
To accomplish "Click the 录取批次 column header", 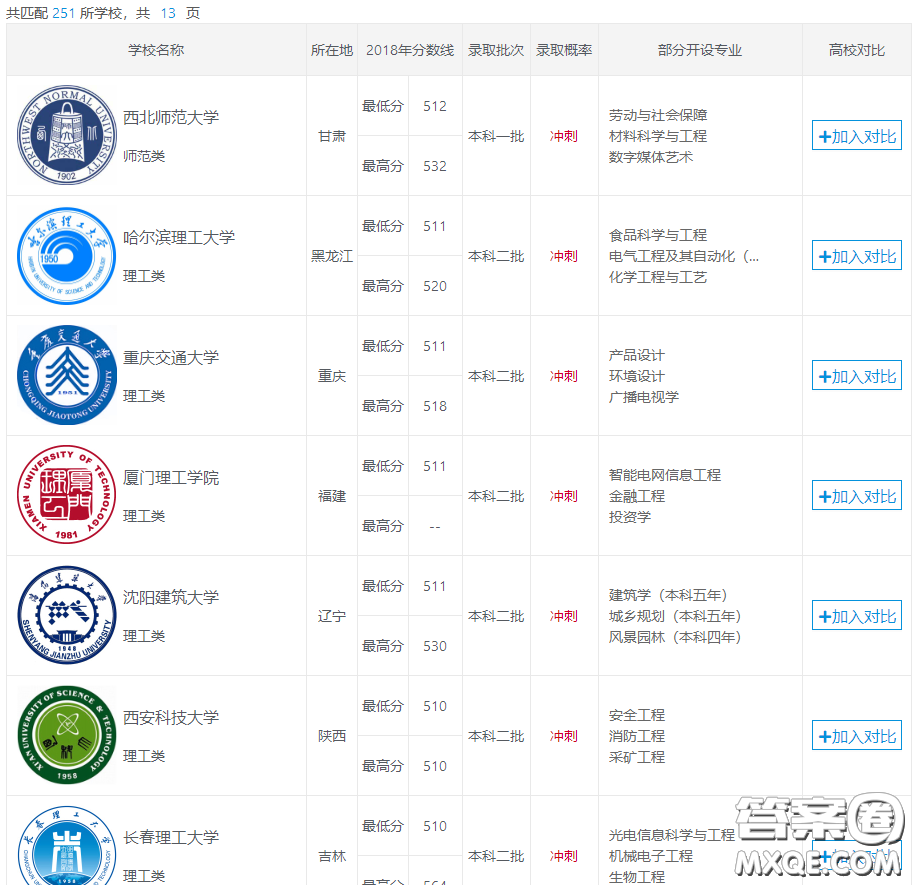I will 496,50.
